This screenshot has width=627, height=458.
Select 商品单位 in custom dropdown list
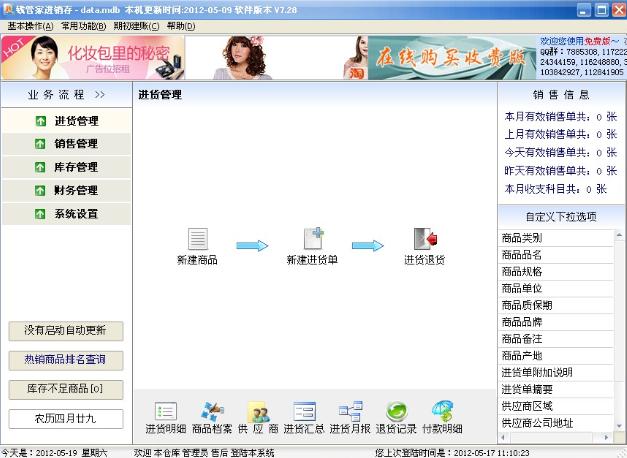556,289
